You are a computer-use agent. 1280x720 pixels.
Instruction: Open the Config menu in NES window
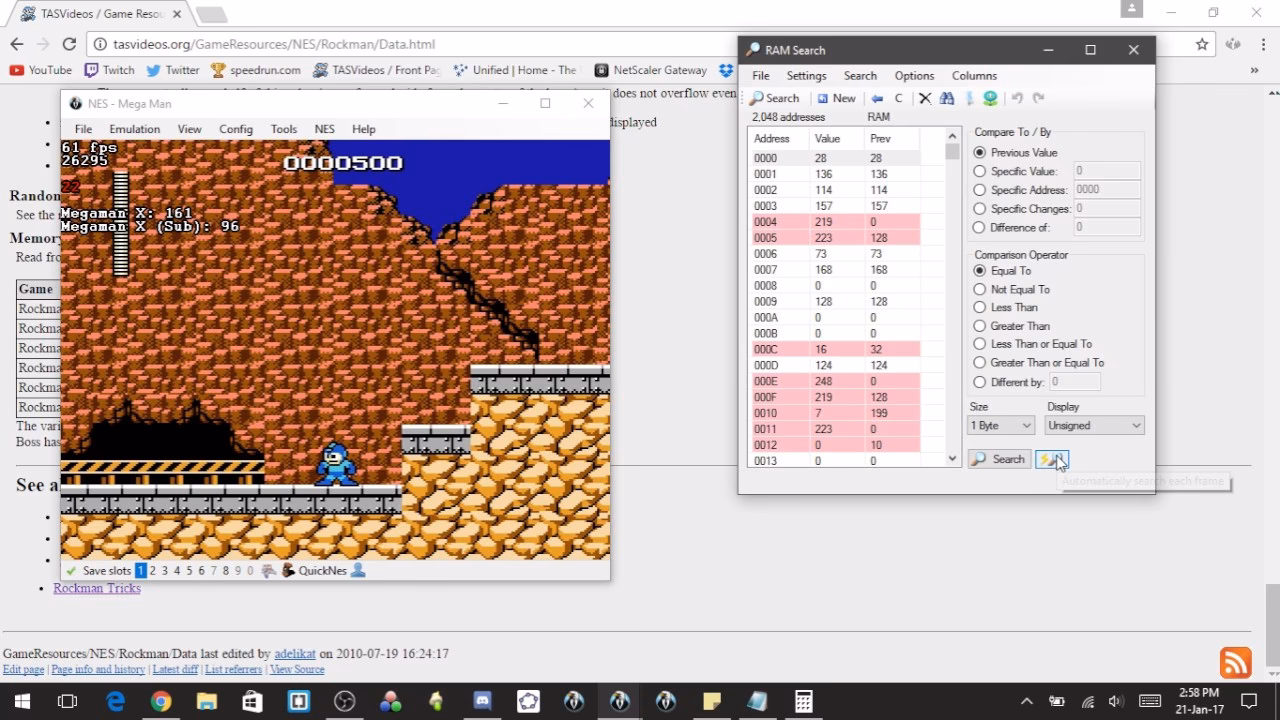(236, 129)
